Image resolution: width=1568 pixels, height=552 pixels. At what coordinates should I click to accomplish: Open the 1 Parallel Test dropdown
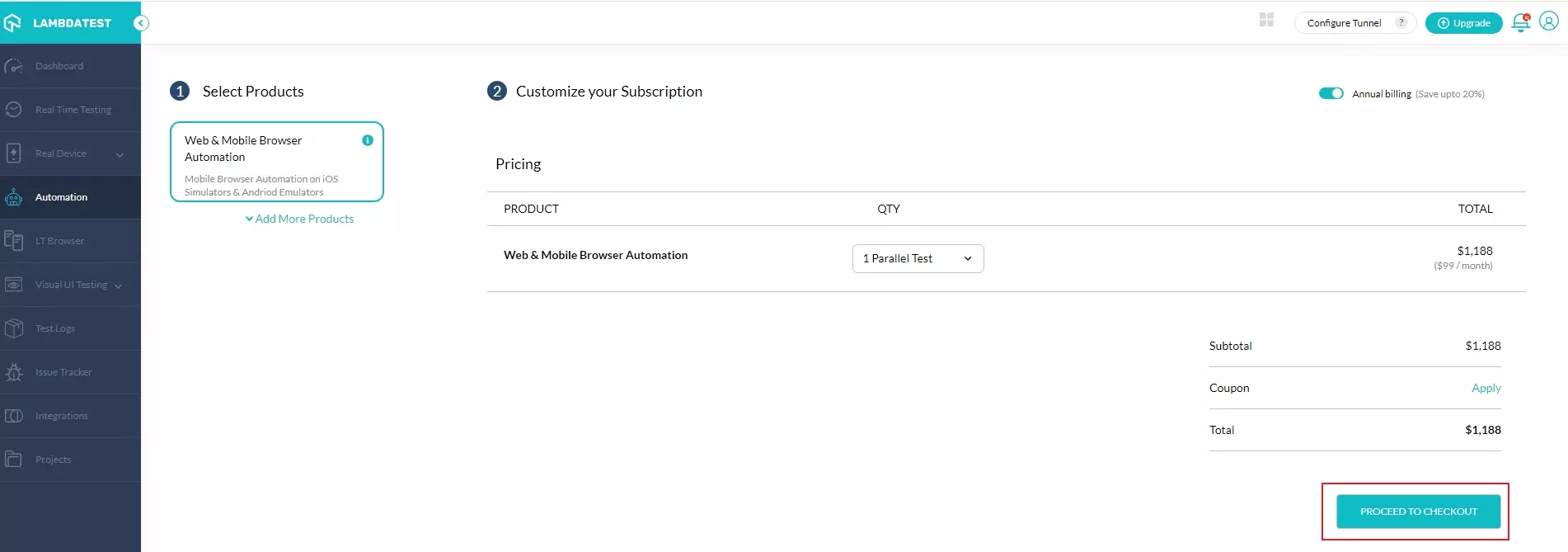(918, 258)
